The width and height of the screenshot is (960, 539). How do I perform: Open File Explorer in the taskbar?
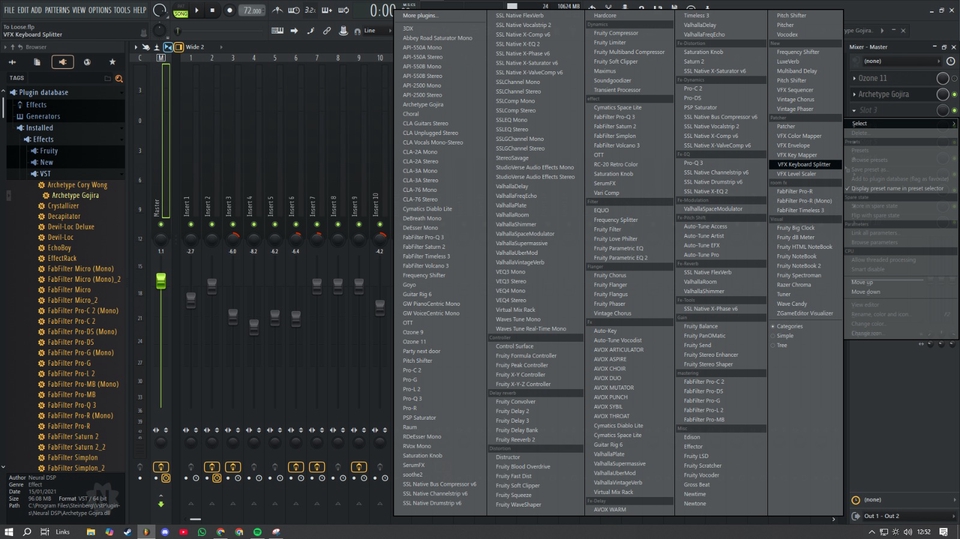91,532
